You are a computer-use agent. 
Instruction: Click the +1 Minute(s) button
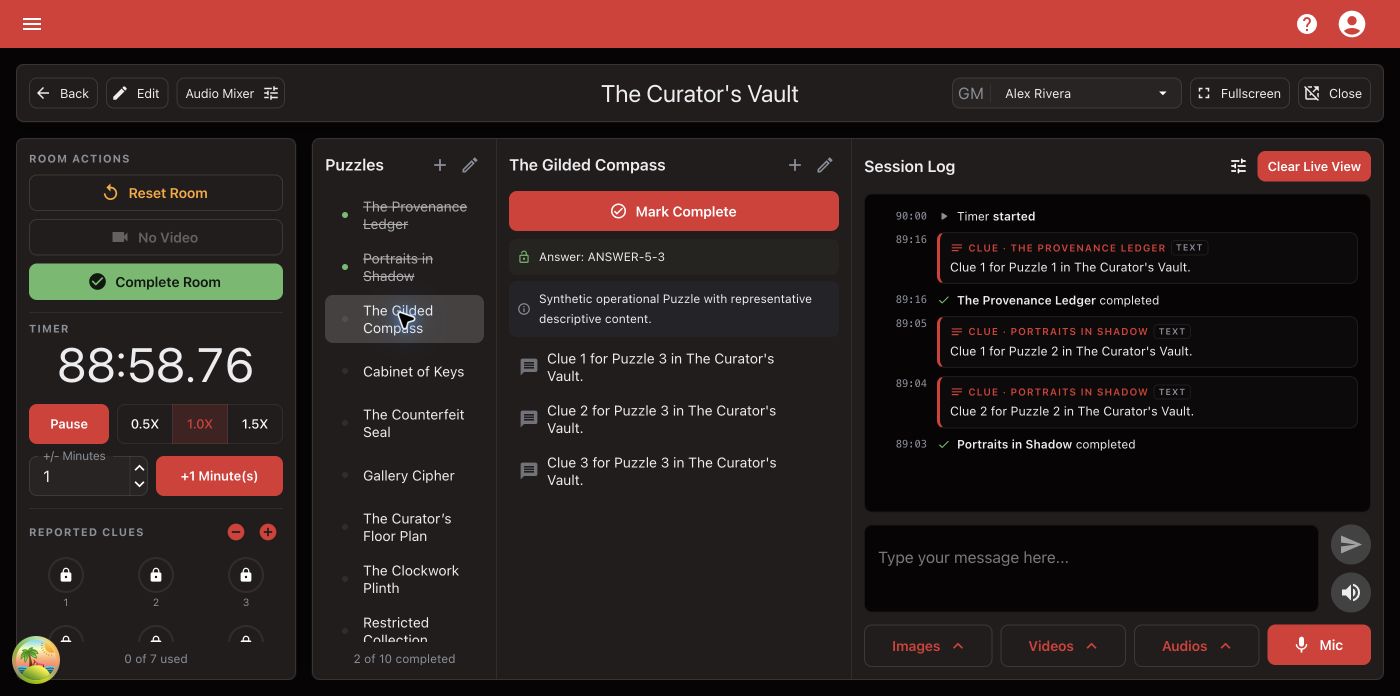point(219,476)
